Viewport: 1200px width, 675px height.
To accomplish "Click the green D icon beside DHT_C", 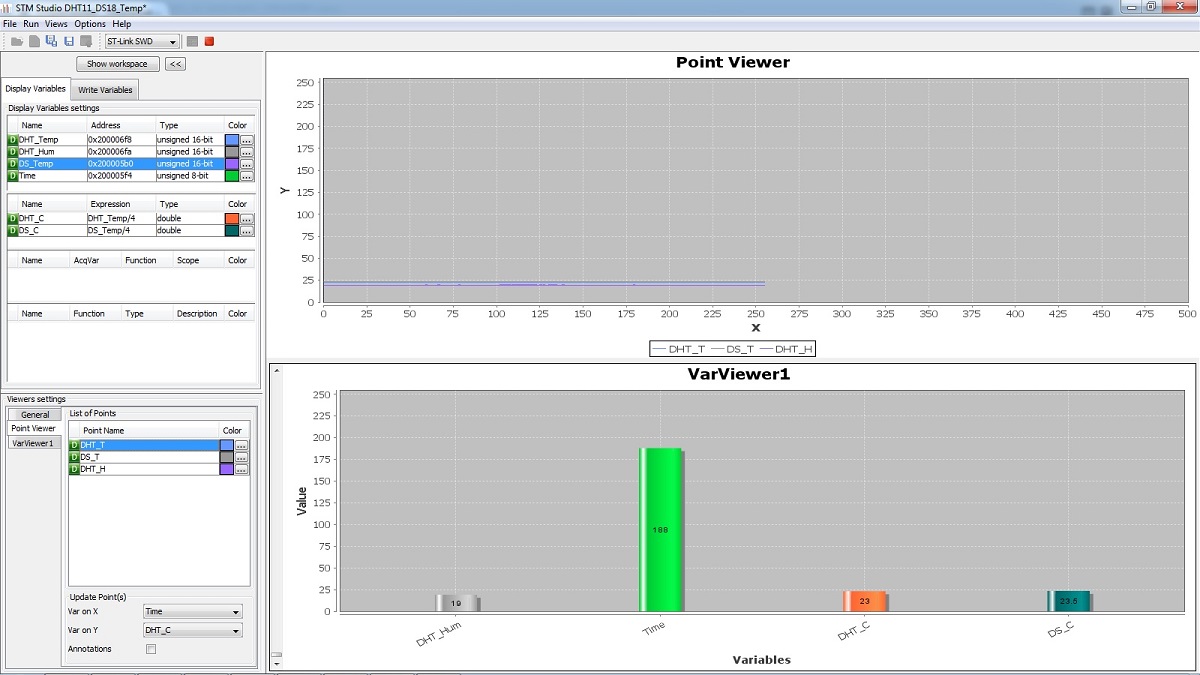I will [x=13, y=218].
